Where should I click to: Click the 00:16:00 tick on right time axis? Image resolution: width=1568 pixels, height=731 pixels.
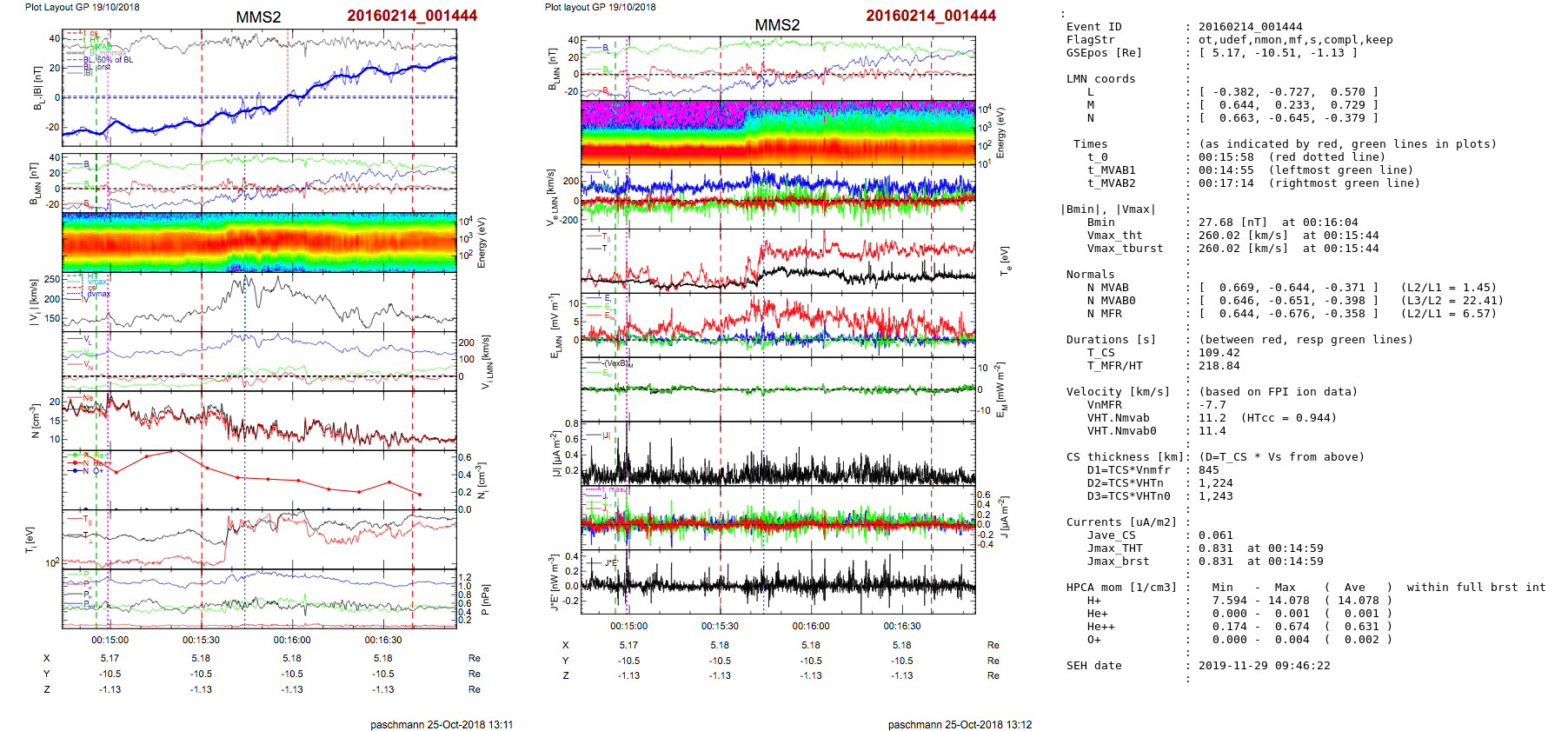pyautogui.click(x=811, y=626)
